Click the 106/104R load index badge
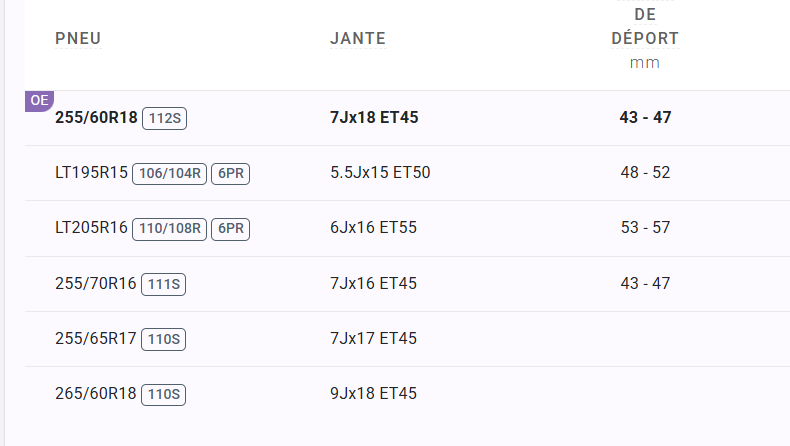790x446 pixels. point(169,174)
